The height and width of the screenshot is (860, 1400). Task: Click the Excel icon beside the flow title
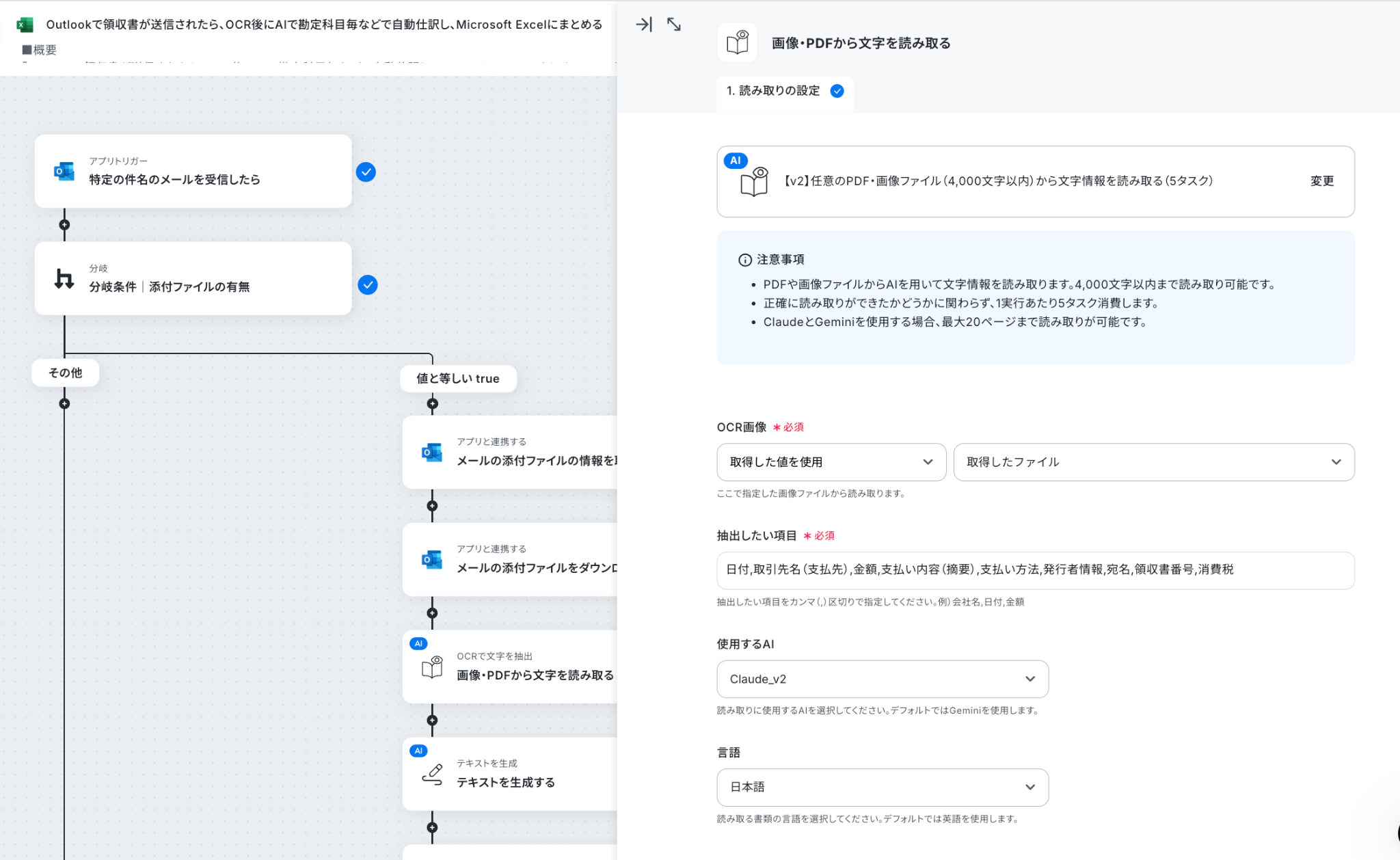point(25,25)
